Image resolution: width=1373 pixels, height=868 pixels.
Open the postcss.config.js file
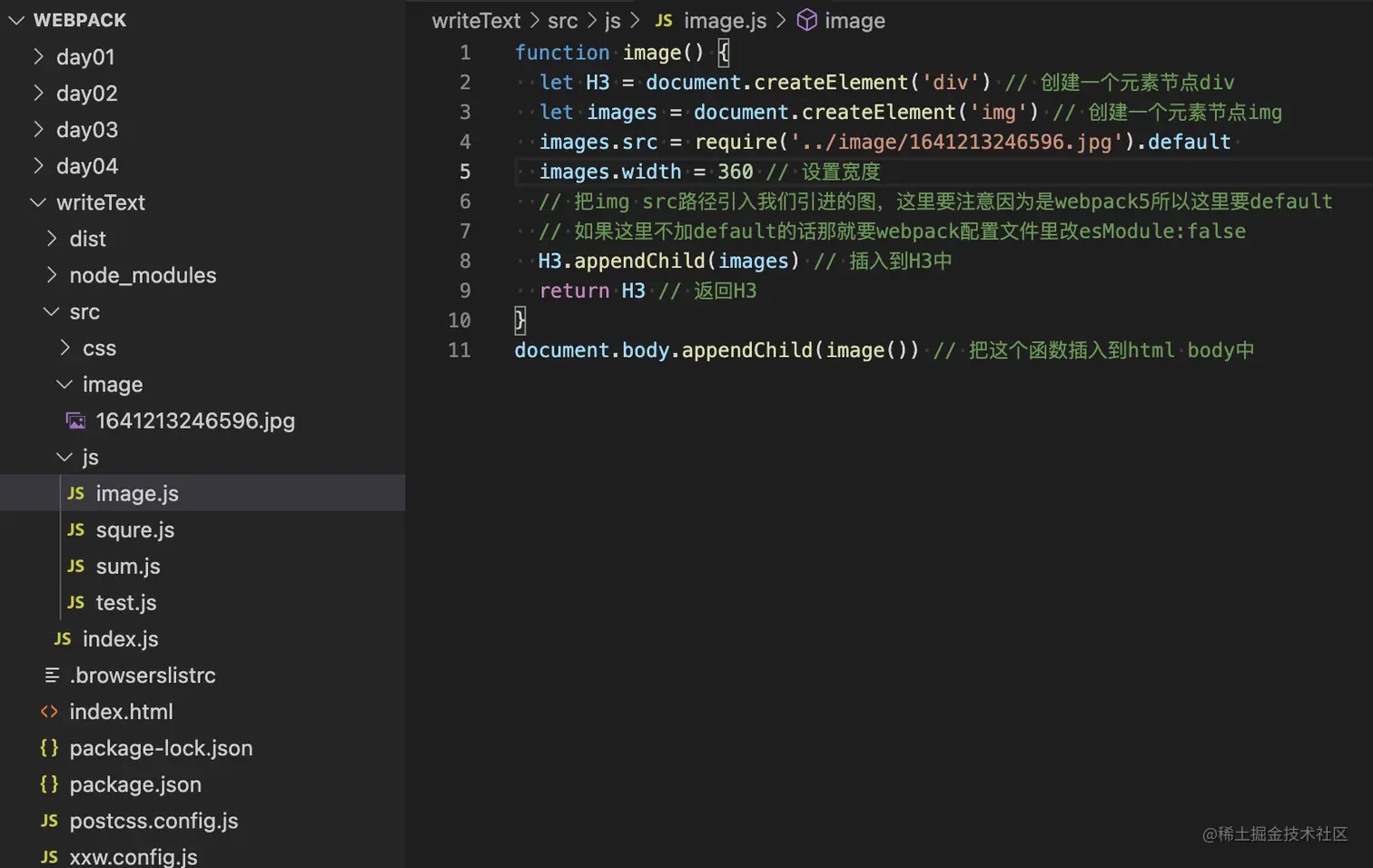pos(154,820)
